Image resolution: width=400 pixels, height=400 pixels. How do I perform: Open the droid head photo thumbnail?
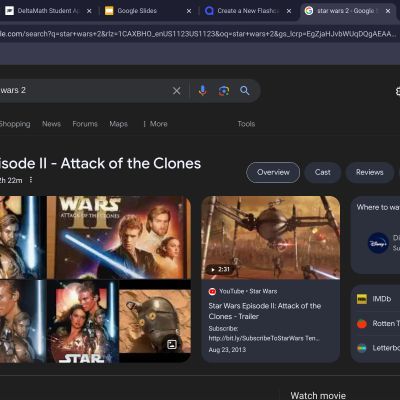point(155,321)
